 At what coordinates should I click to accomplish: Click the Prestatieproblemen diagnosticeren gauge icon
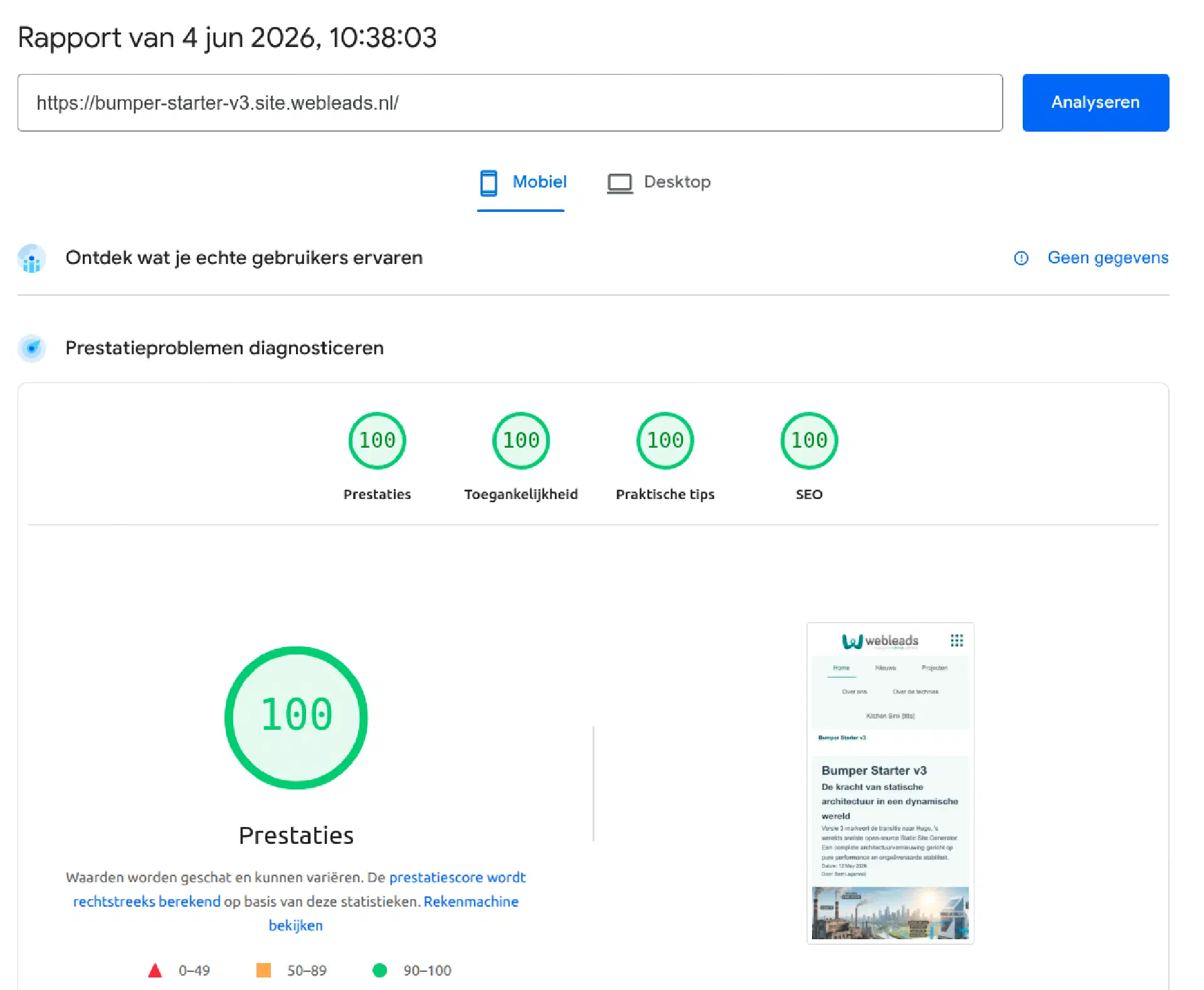coord(31,348)
